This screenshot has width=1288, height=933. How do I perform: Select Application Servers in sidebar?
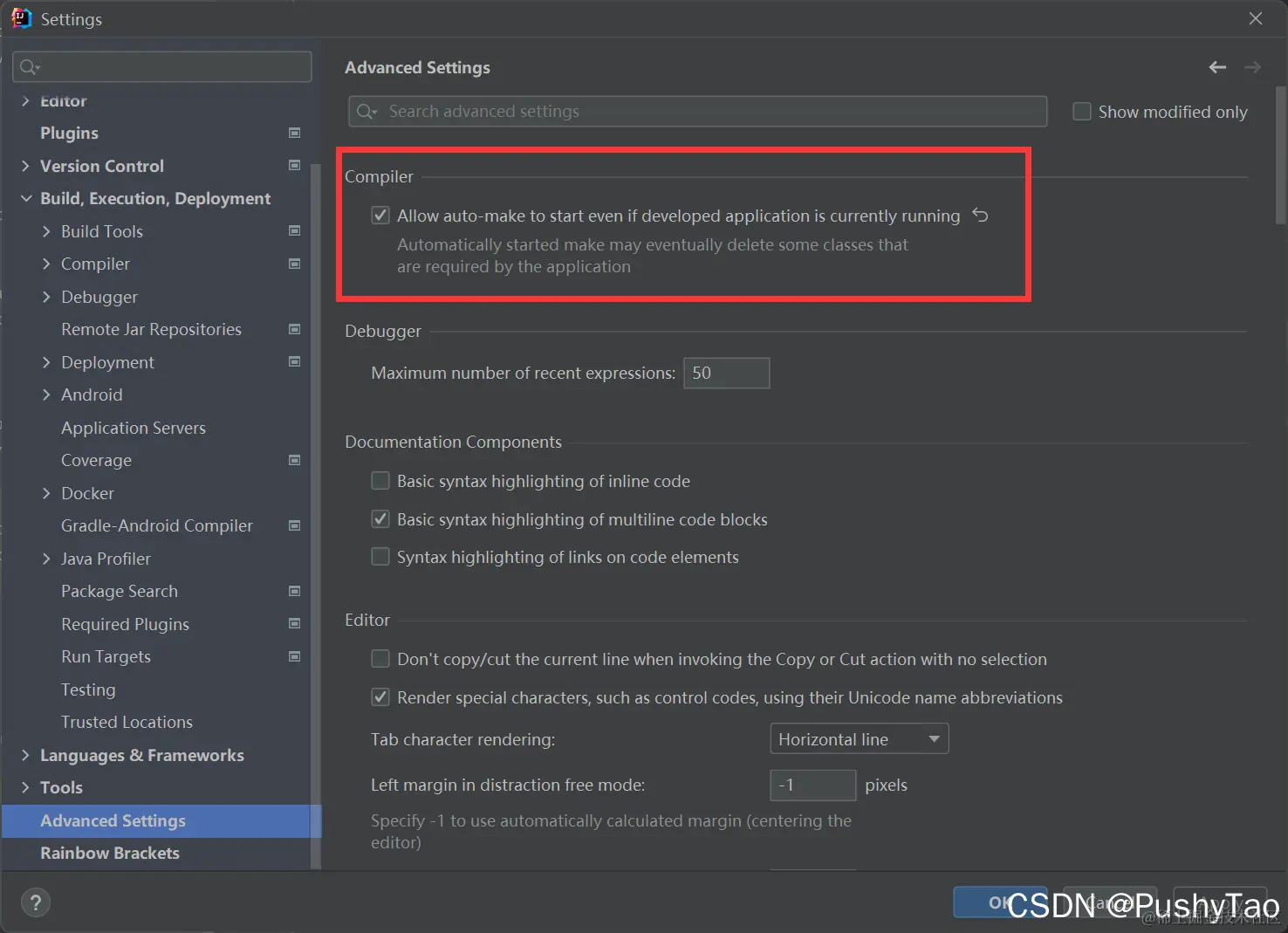134,428
